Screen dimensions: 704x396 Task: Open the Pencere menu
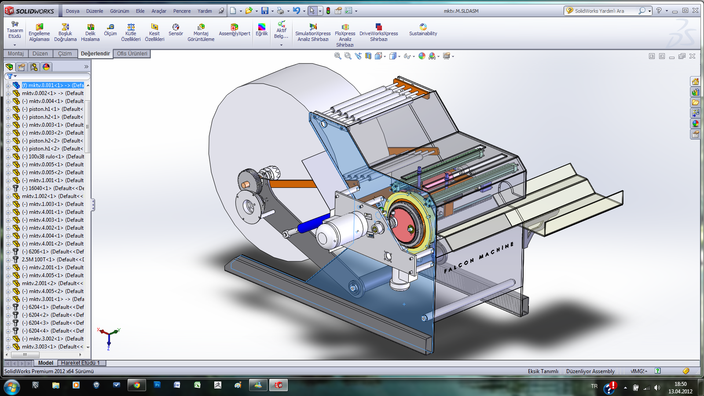(x=182, y=11)
